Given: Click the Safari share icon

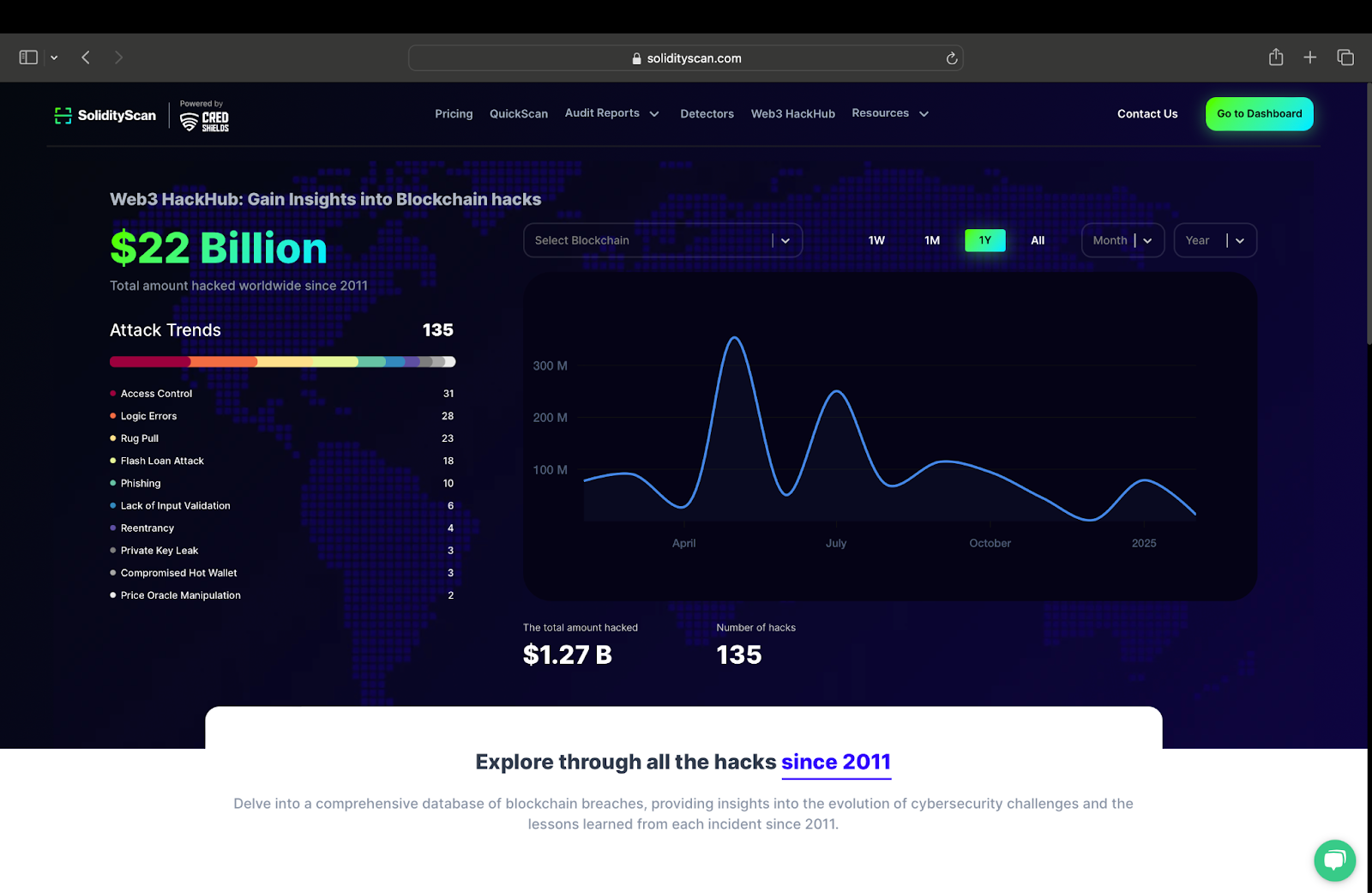Looking at the screenshot, I should click(1275, 57).
